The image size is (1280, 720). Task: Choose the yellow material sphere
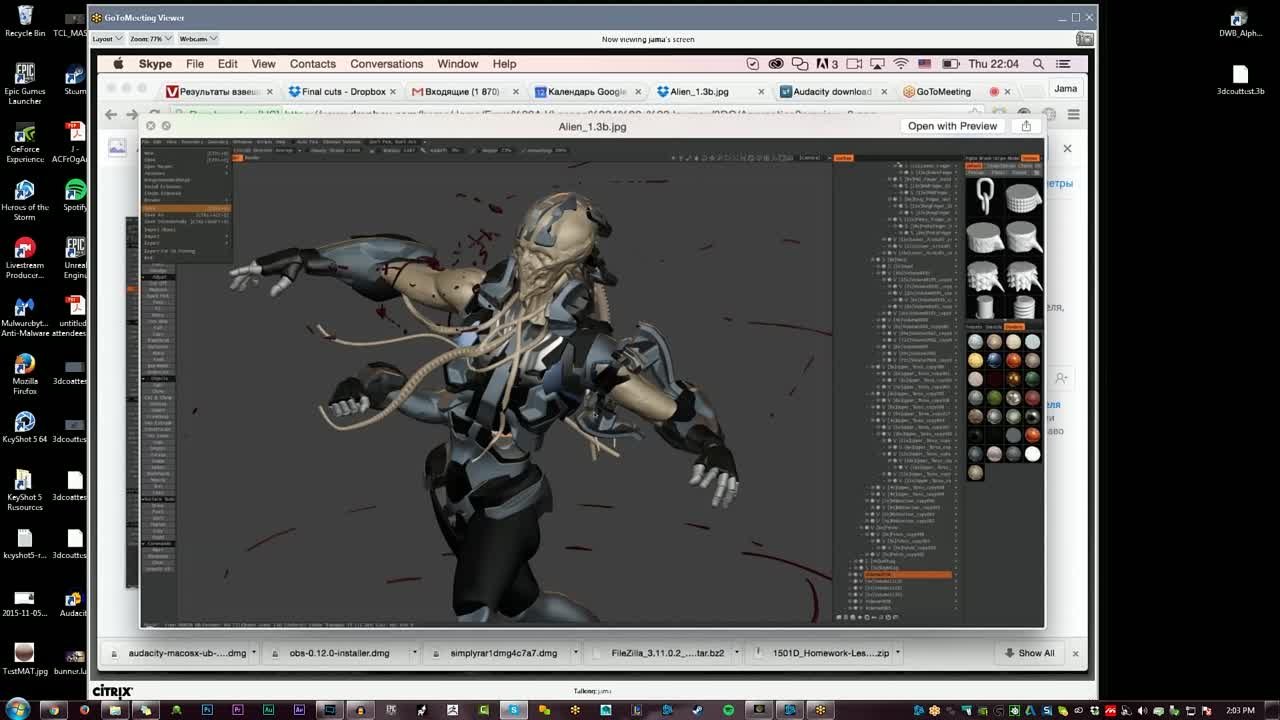975,360
